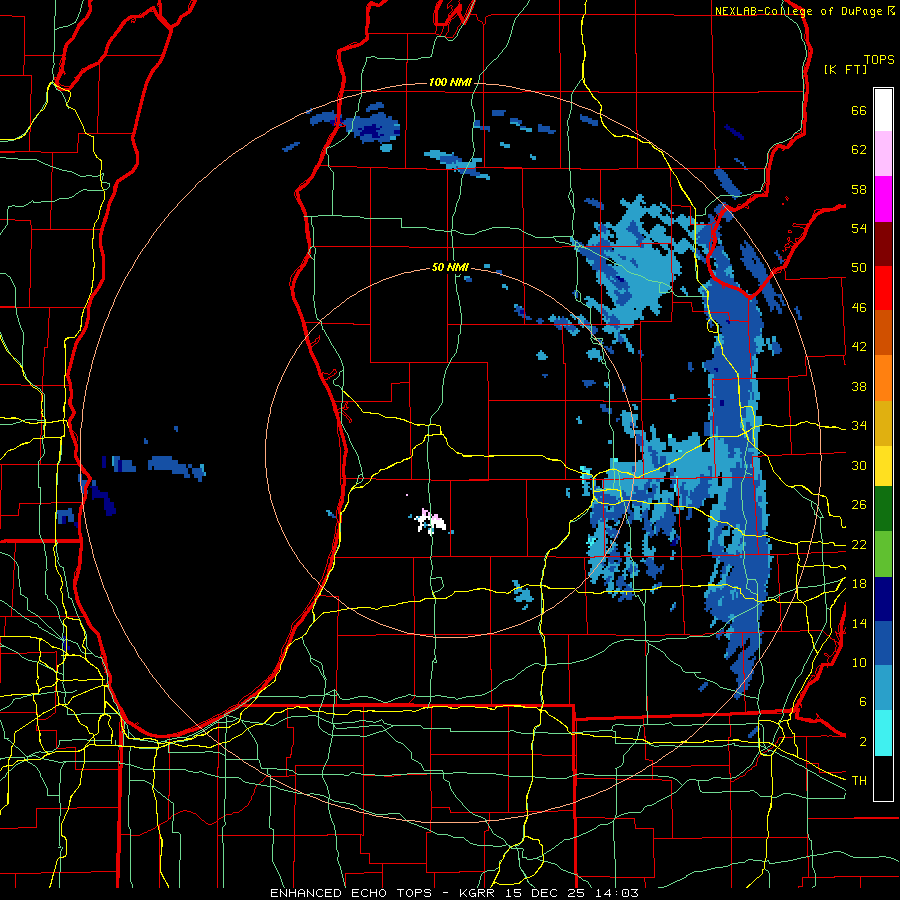Click the 50 legend value
The width and height of the screenshot is (900, 900).
click(x=859, y=268)
